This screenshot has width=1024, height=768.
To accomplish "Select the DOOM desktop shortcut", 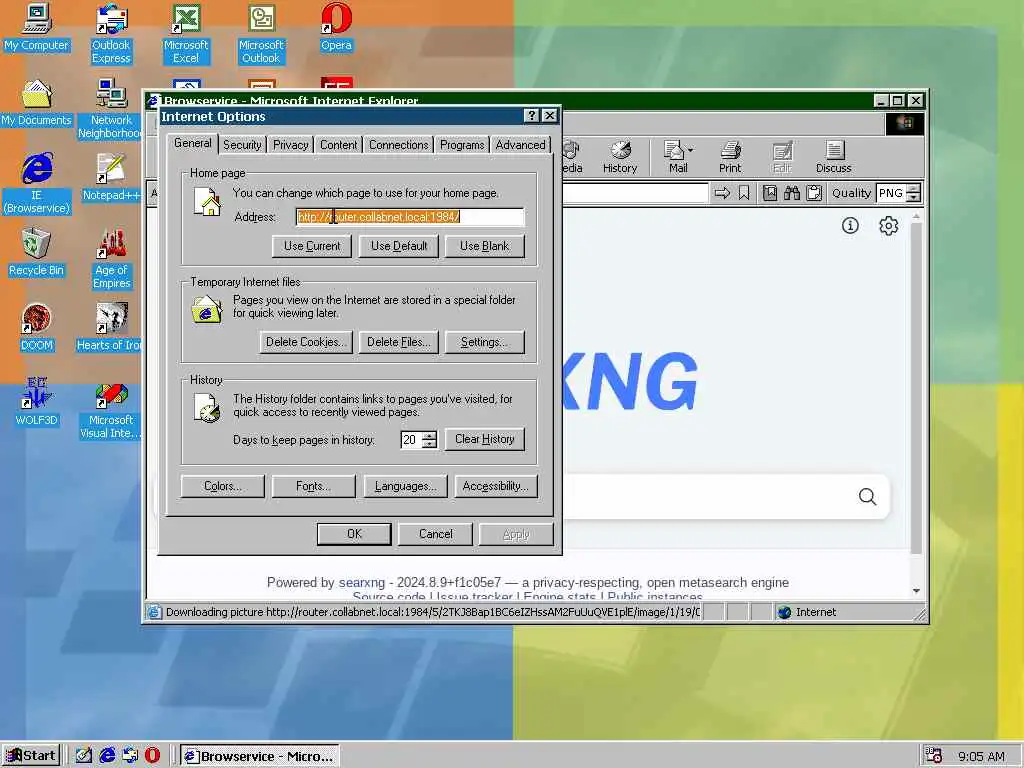I will (x=37, y=328).
